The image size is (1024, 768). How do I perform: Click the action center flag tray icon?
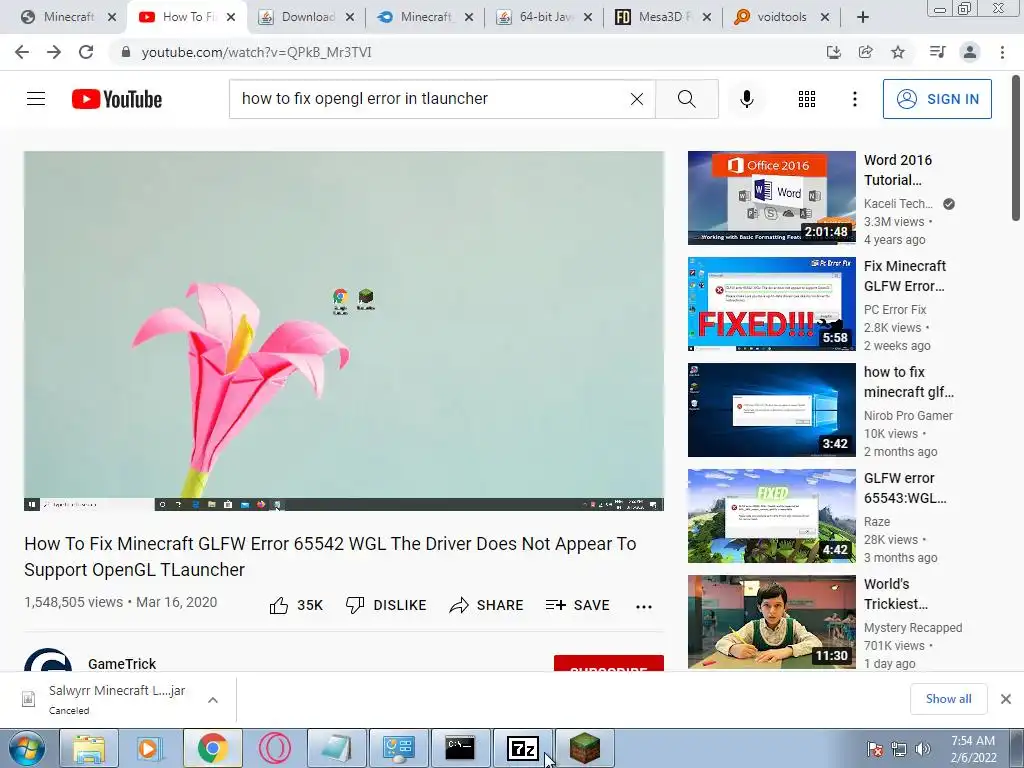point(874,749)
